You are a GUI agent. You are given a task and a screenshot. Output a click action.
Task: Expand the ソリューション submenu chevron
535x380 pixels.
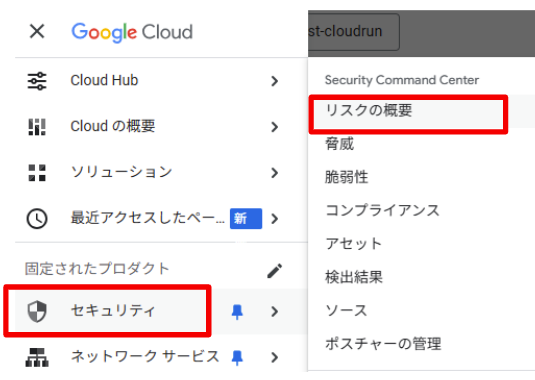274,173
